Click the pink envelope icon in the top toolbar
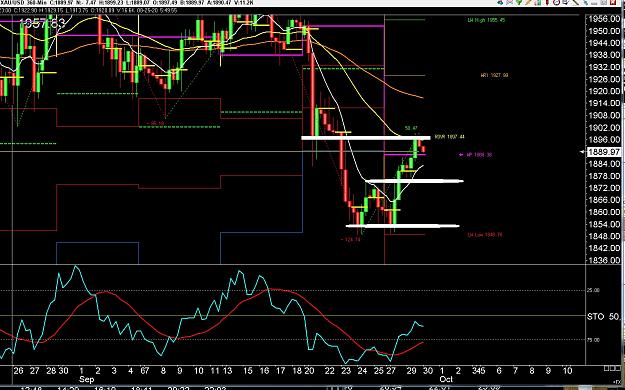 click(509, 2)
